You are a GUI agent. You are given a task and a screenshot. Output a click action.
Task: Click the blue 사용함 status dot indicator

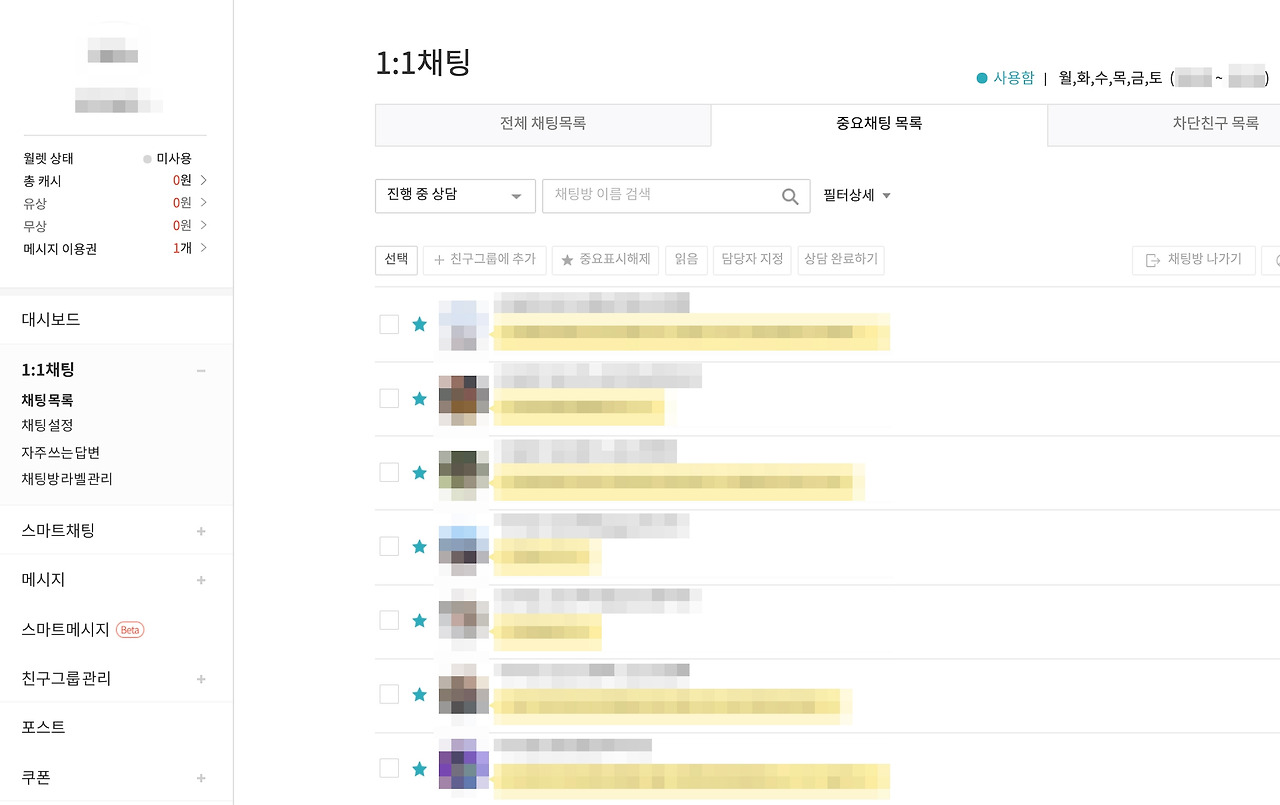coord(981,76)
